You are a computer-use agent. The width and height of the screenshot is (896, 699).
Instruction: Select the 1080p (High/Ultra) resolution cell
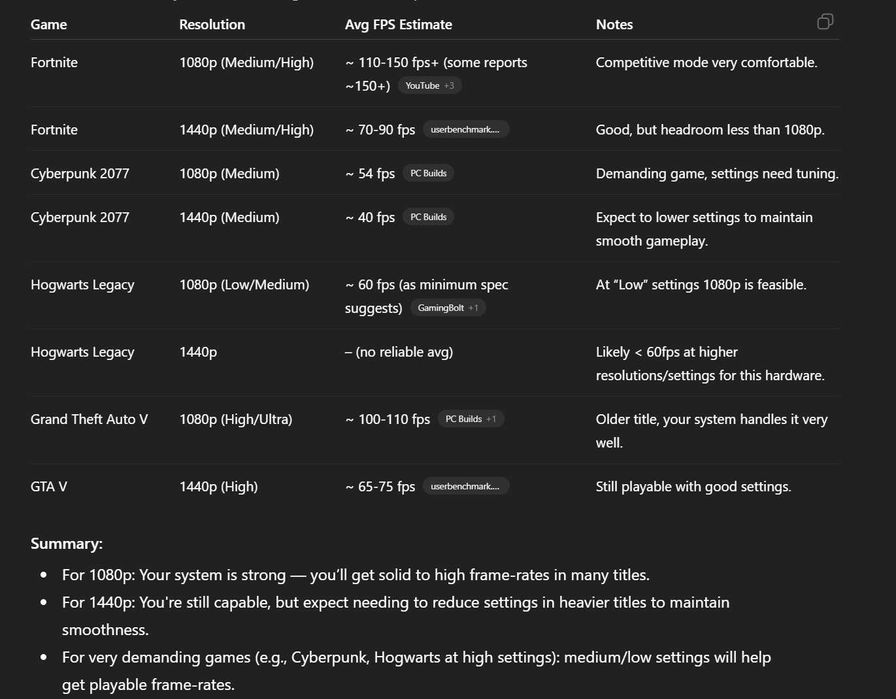pyautogui.click(x=236, y=419)
